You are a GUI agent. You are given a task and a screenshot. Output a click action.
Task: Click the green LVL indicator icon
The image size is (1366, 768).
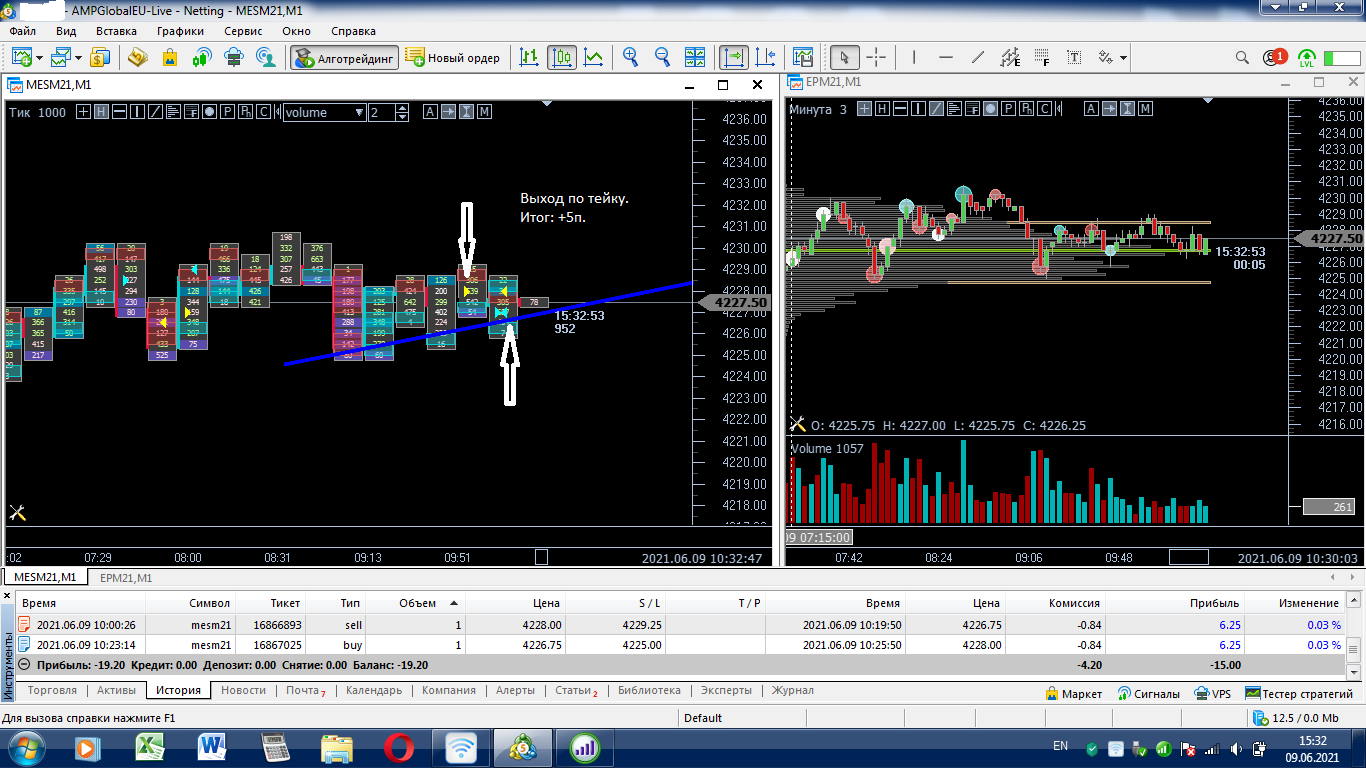pyautogui.click(x=1307, y=58)
